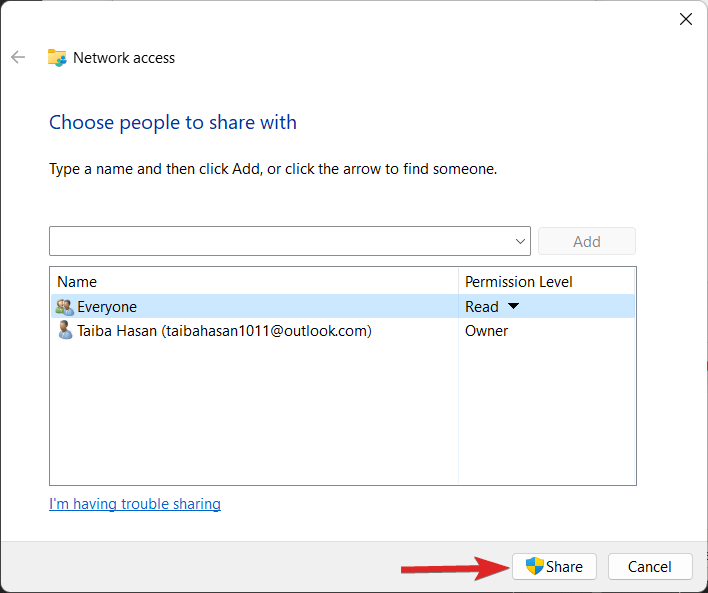Viewport: 708px width, 593px height.
Task: Click the Network access folder icon
Action: [57, 58]
